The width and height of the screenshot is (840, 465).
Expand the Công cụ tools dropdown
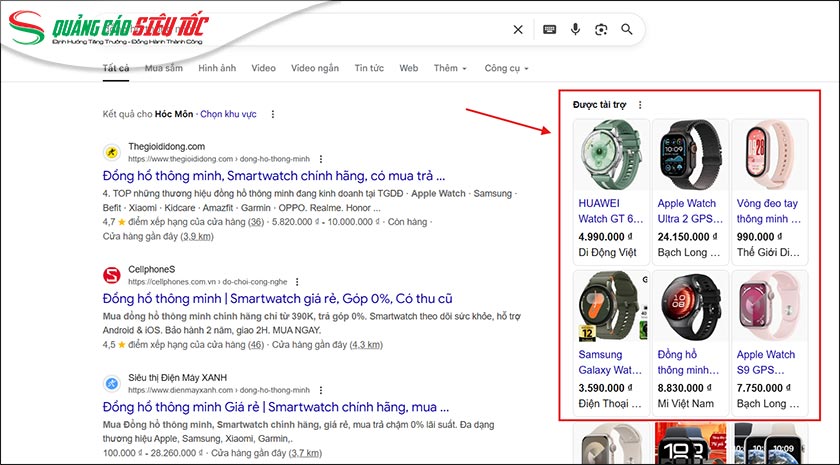(506, 69)
